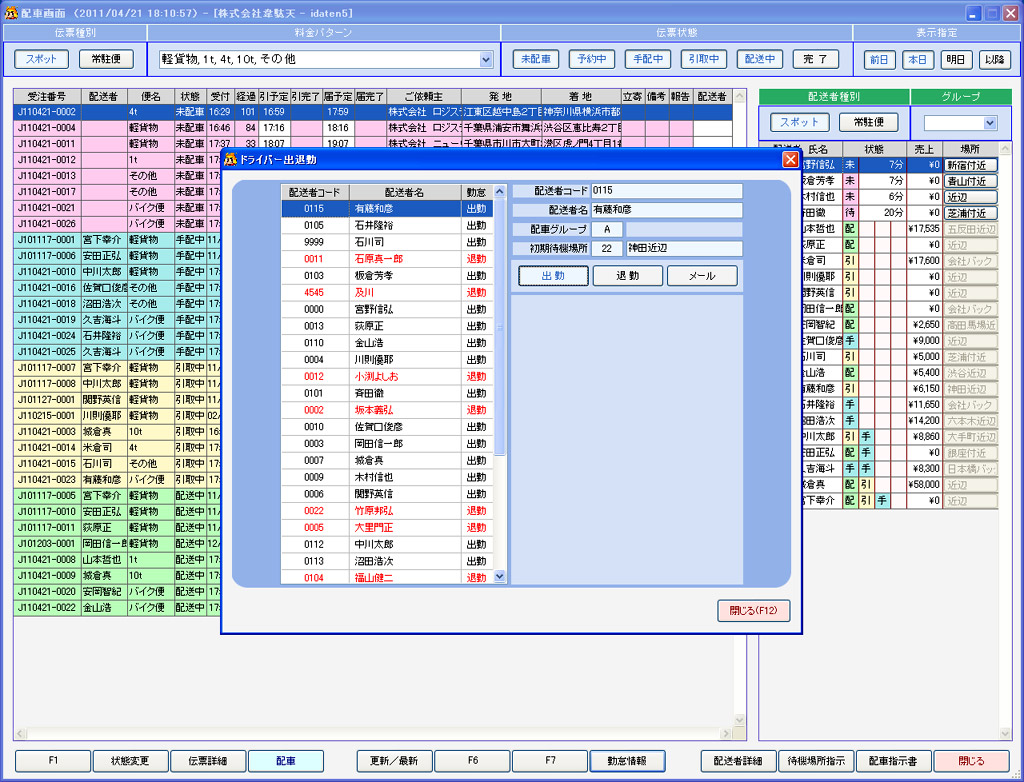Click 五反田近辺 location button
1024x782 pixels.
971,229
